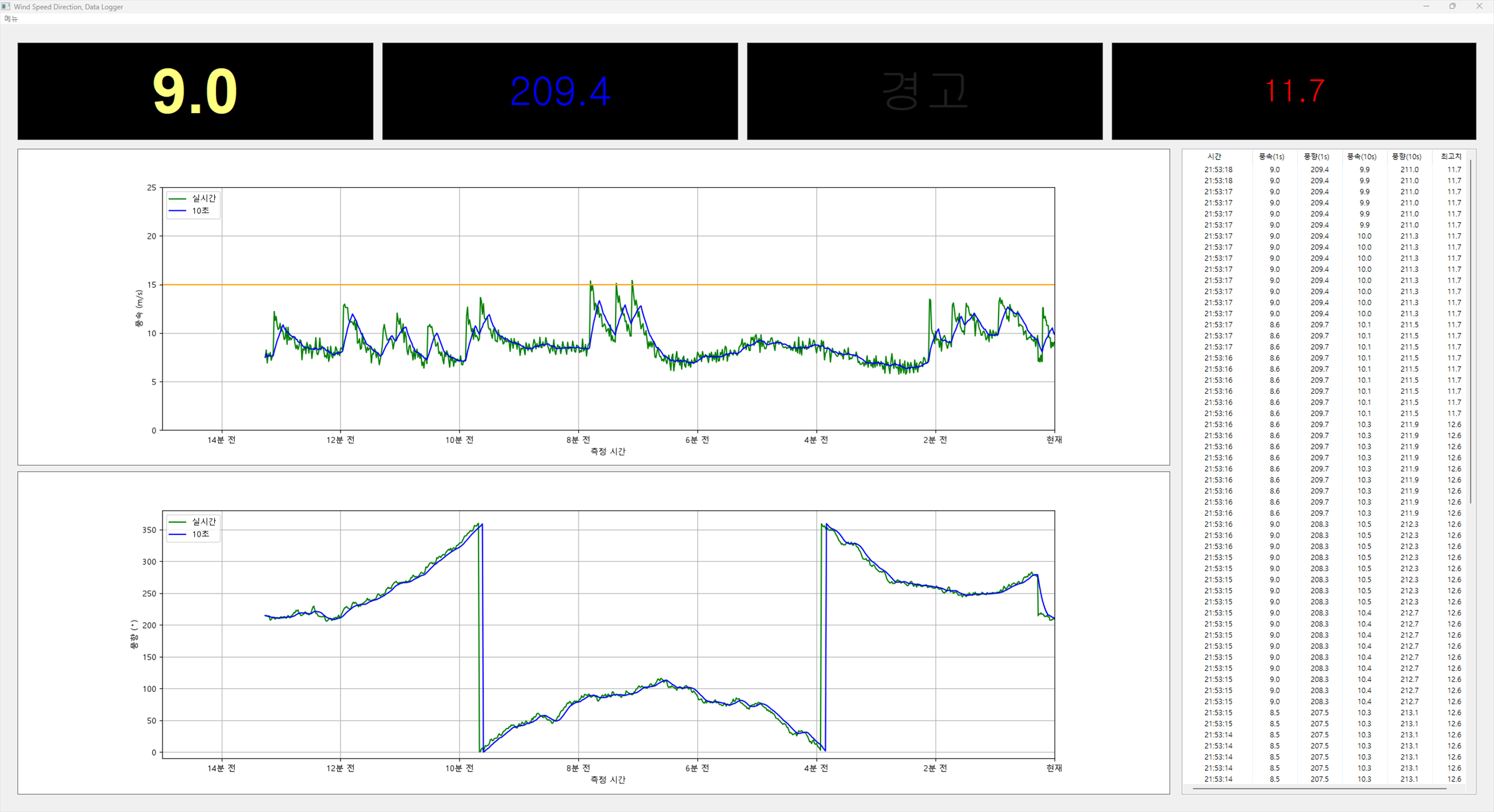Click 2분 전 tick on the wind speed chart
Image resolution: width=1494 pixels, height=812 pixels.
(935, 440)
